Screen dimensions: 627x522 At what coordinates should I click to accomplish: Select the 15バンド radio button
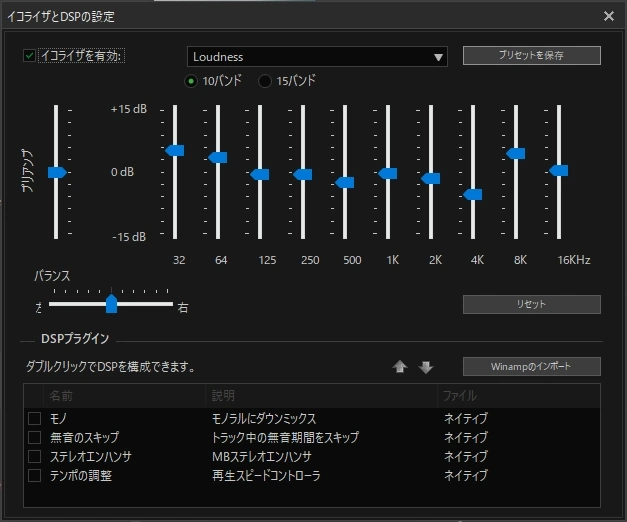[265, 81]
